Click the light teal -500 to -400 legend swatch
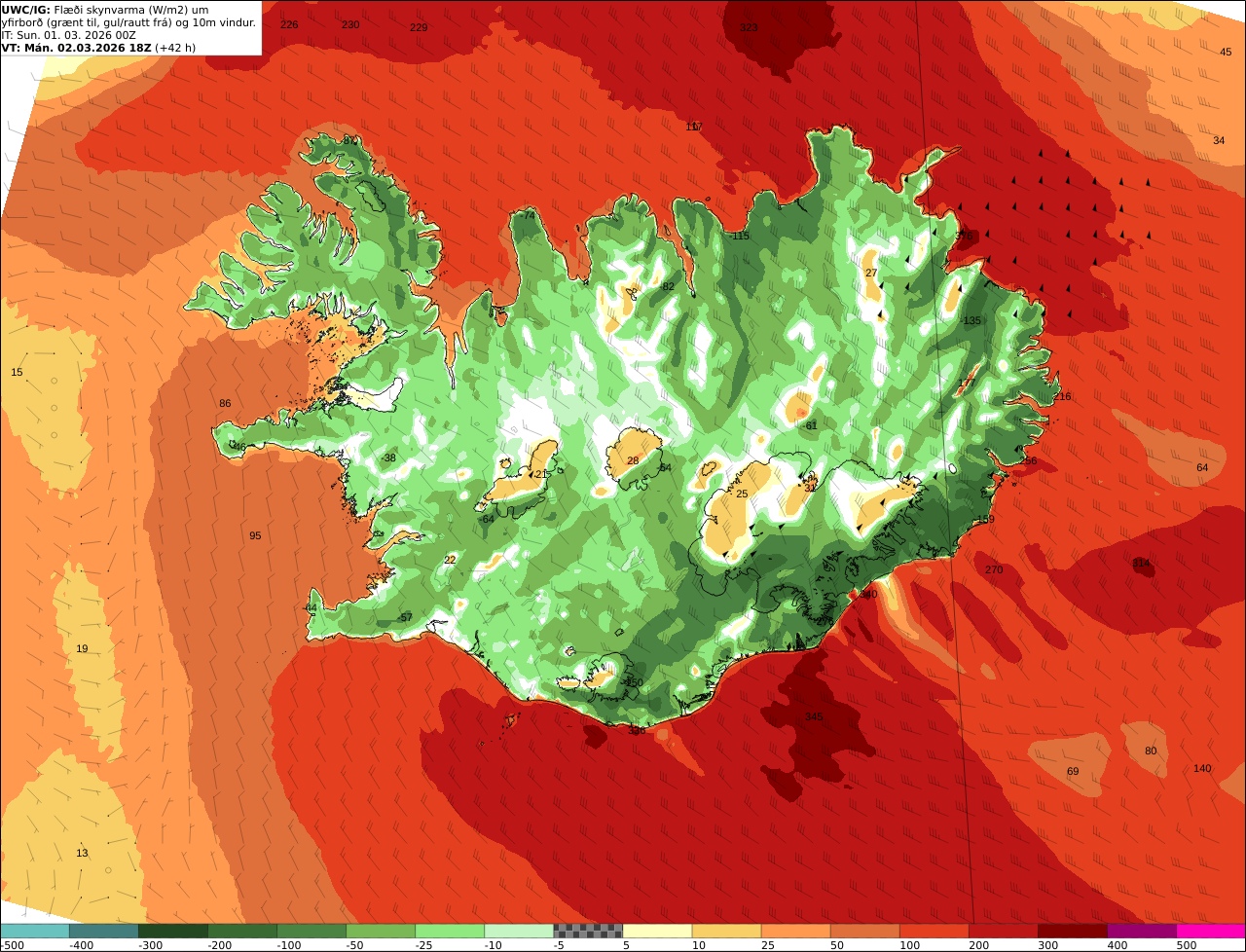Screen dimensions: 1246x952 (x=35, y=931)
